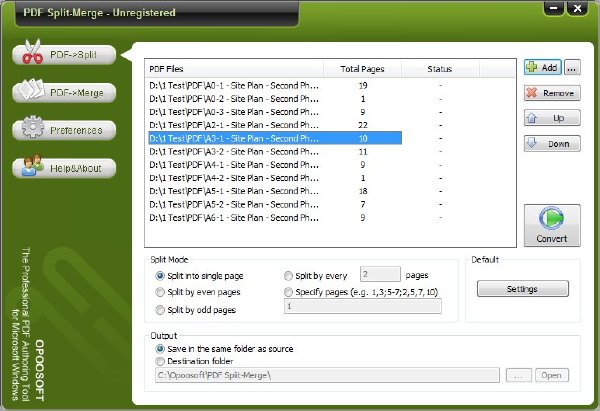This screenshot has height=411, width=600.
Task: Click page count 7 for A5-2 file
Action: [363, 204]
